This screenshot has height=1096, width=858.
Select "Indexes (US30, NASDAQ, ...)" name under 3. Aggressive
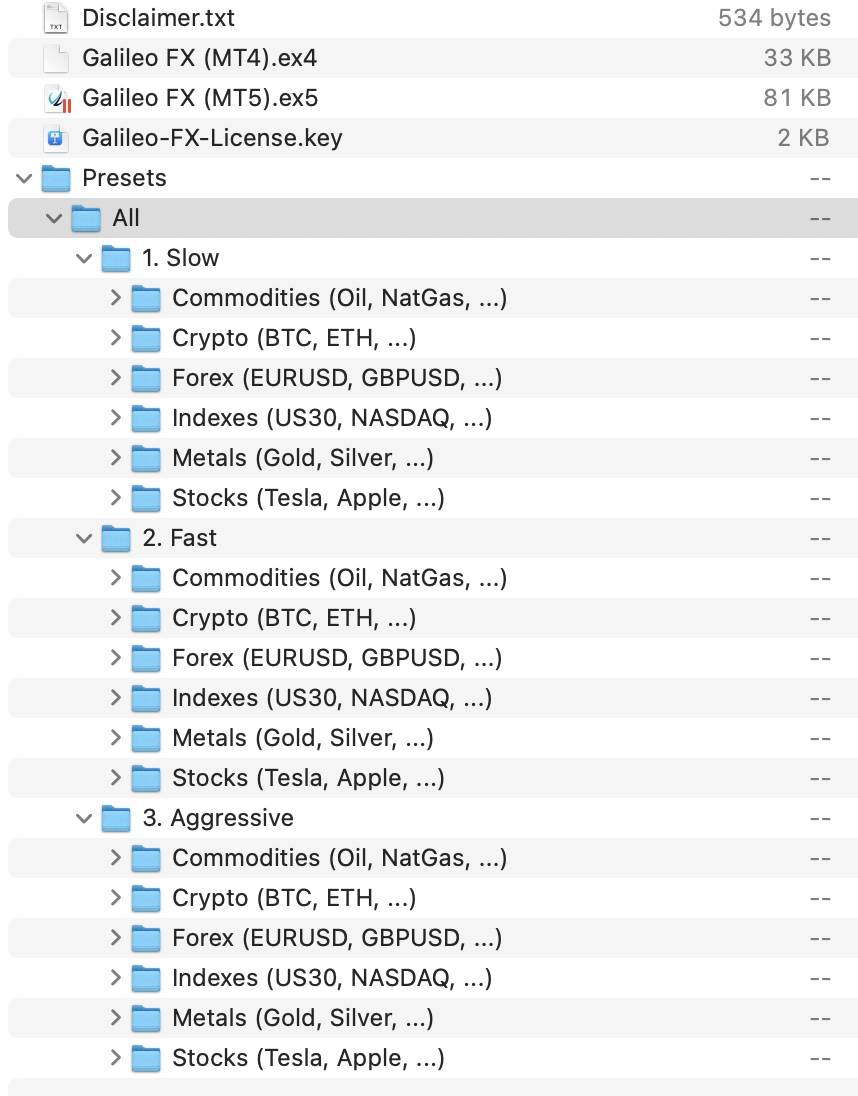332,979
